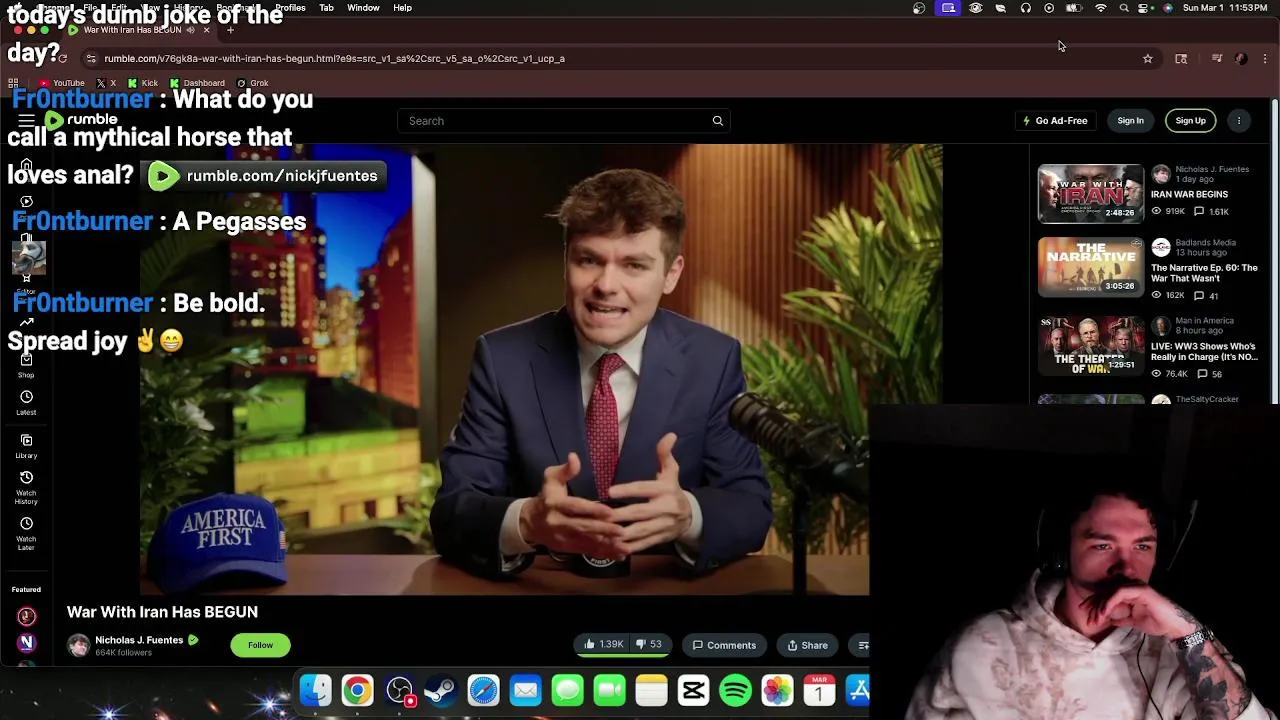
Task: Bookmark this page with the star icon
Action: coord(1148,59)
